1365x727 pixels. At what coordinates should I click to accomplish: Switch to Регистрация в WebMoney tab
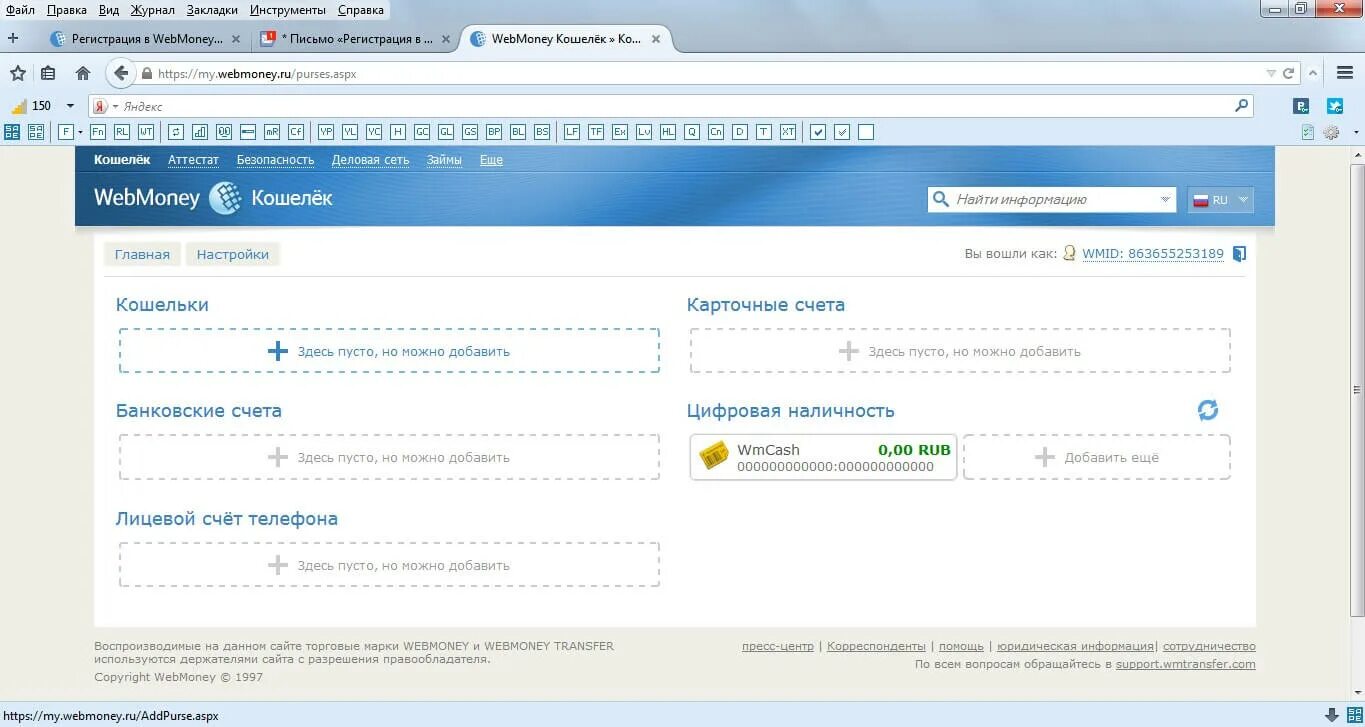click(x=146, y=39)
